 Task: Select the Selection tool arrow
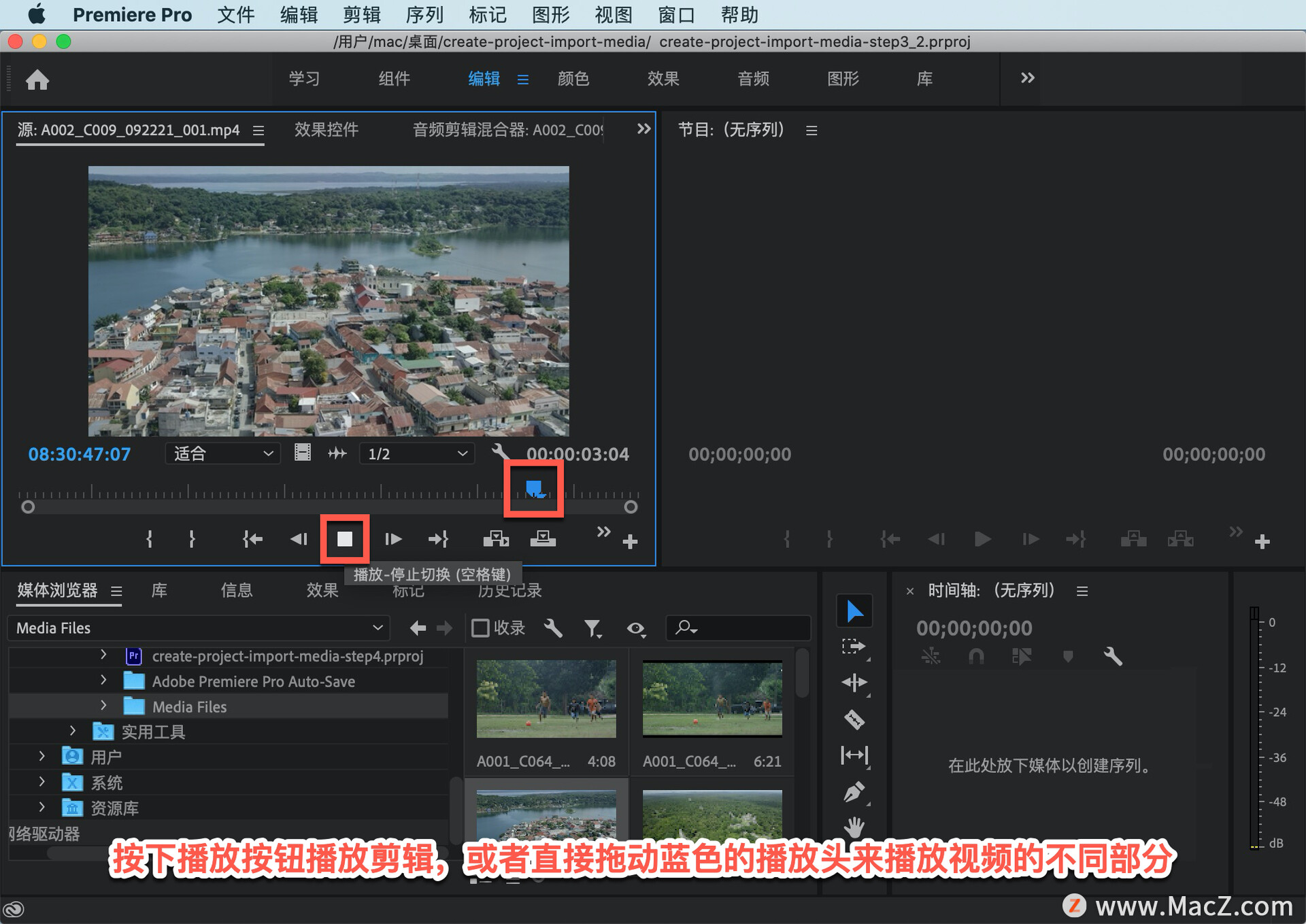(x=854, y=611)
